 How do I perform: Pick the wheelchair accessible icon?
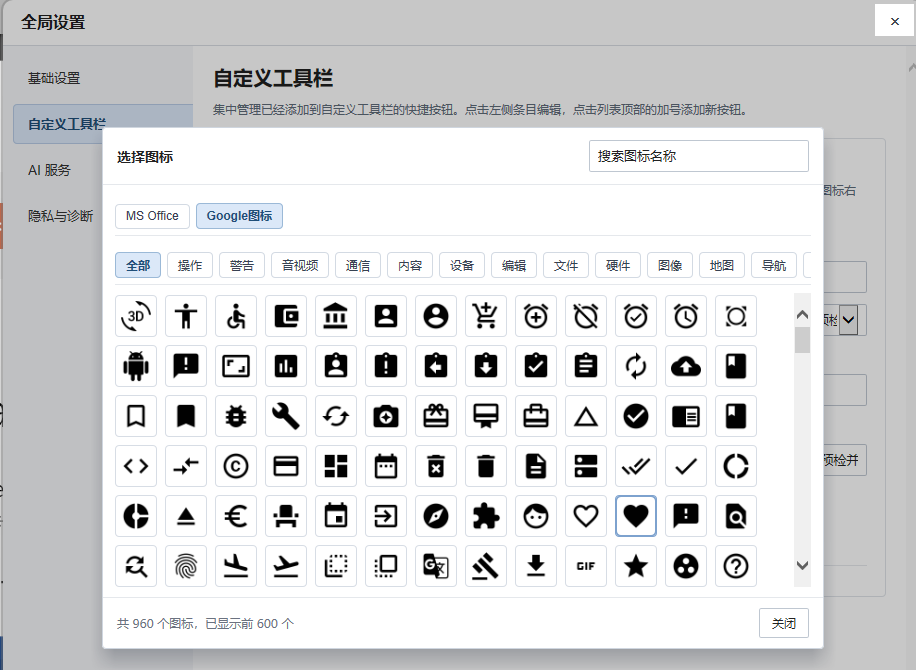[236, 316]
